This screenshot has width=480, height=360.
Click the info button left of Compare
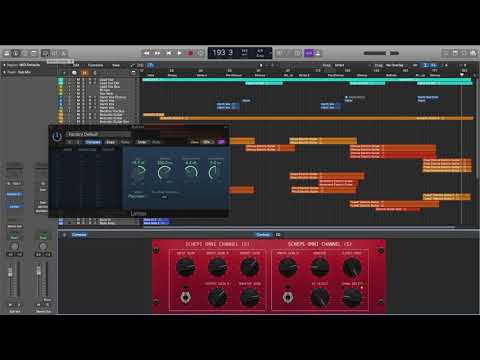(64, 235)
